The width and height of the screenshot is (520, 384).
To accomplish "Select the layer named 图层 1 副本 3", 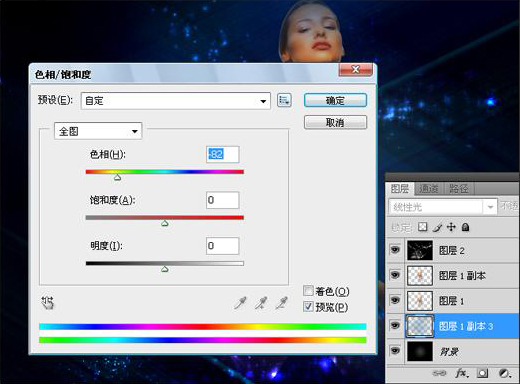I will pos(466,326).
